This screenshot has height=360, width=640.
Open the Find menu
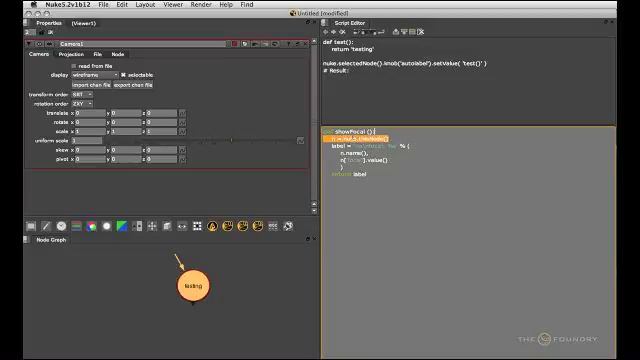pos(247,4)
